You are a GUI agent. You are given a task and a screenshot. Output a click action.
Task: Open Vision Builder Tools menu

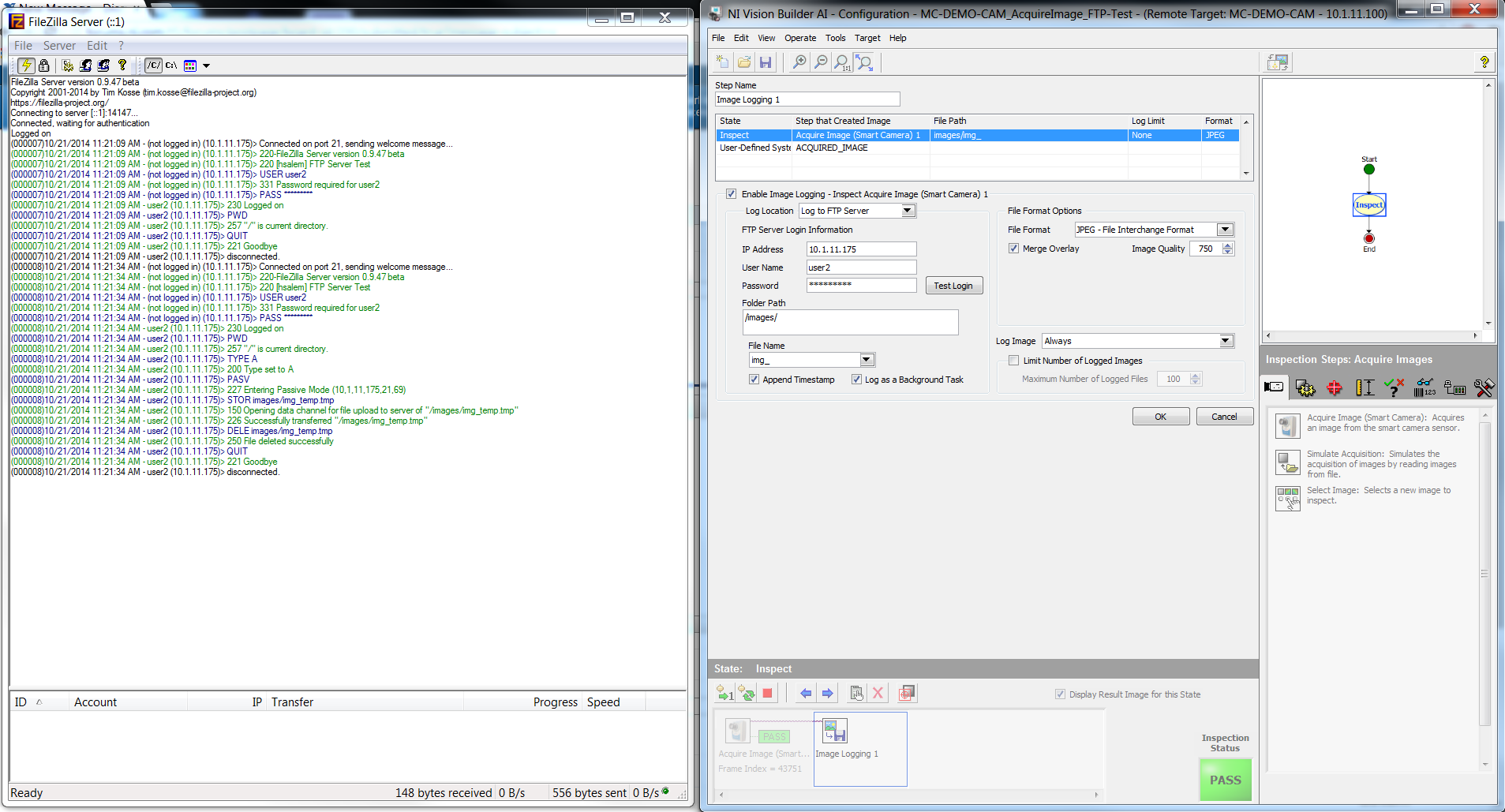(x=835, y=38)
